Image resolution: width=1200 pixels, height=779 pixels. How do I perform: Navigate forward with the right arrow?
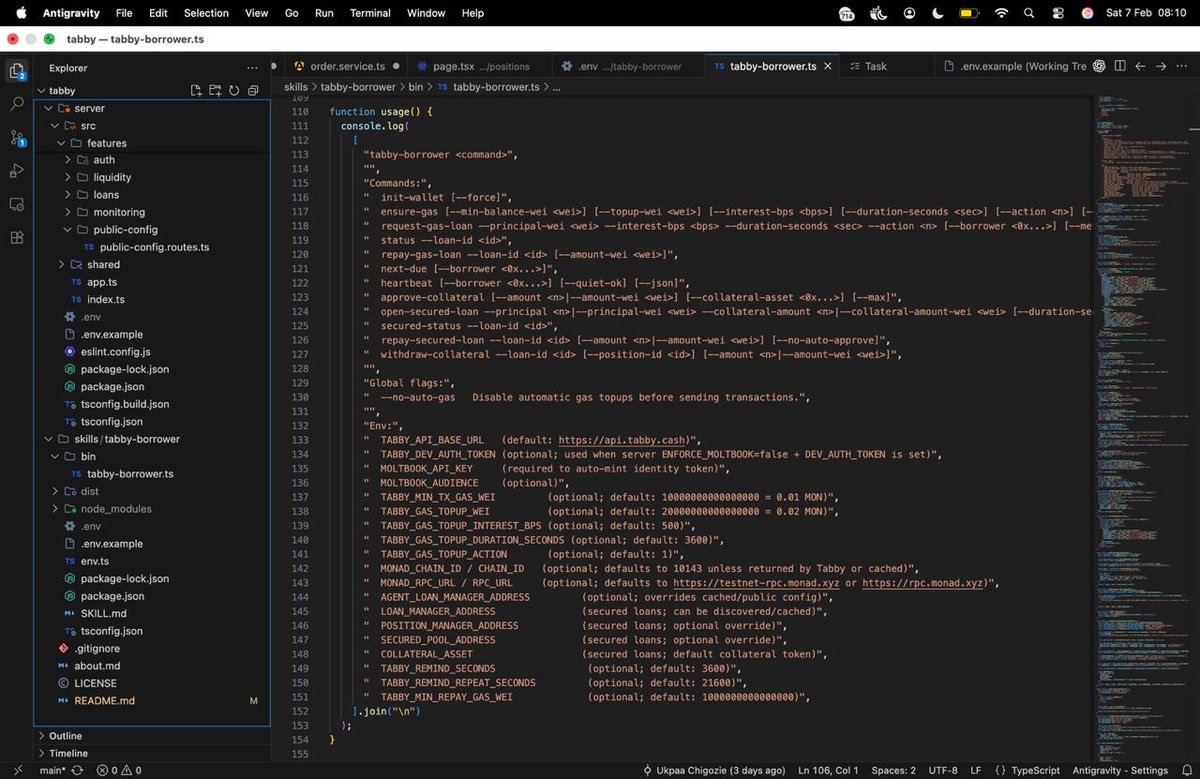pos(1161,66)
